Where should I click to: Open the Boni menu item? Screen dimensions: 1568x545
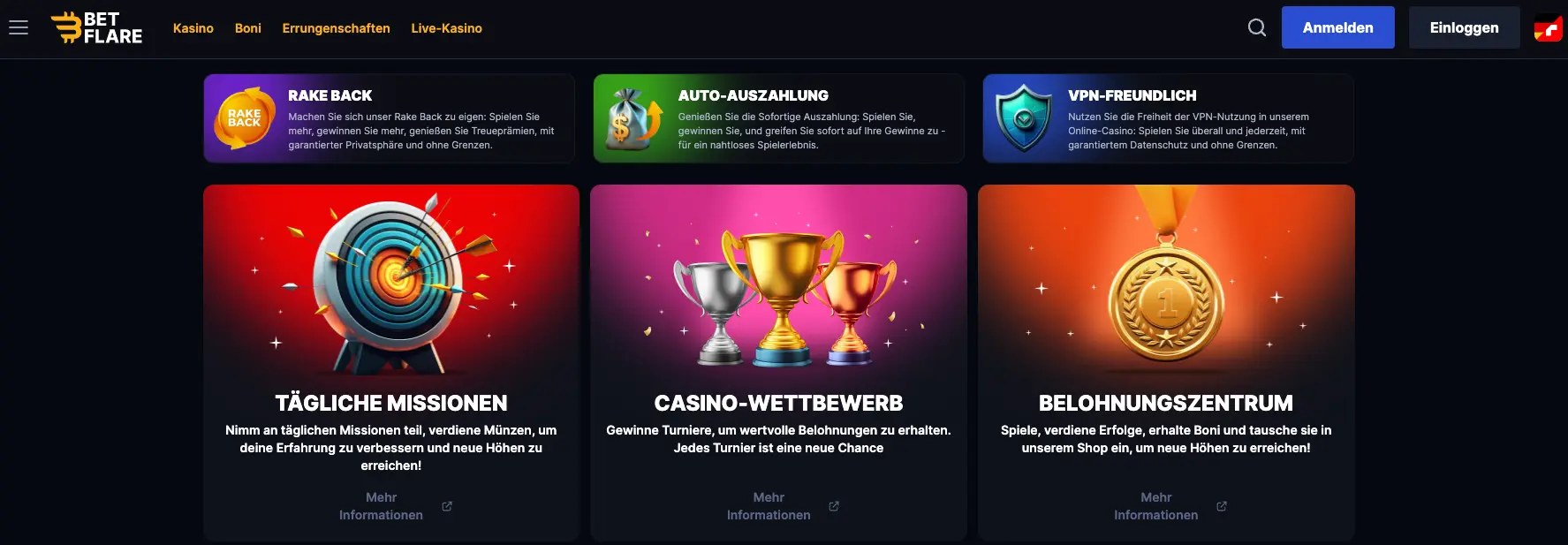[x=248, y=28]
